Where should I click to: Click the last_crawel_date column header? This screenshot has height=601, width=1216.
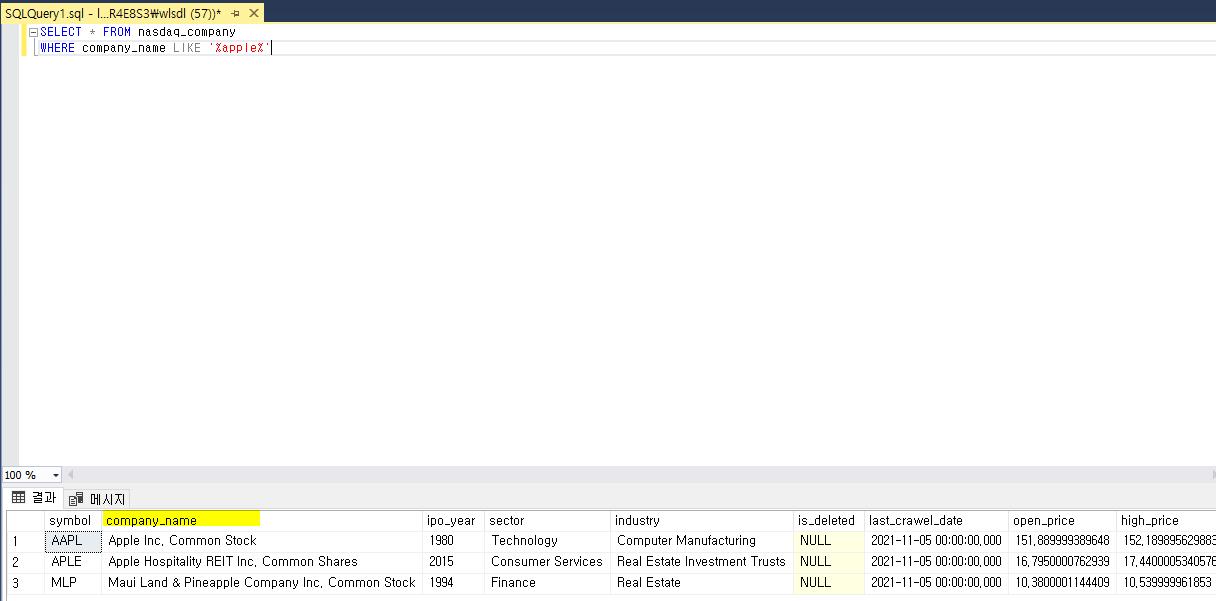coord(937,520)
